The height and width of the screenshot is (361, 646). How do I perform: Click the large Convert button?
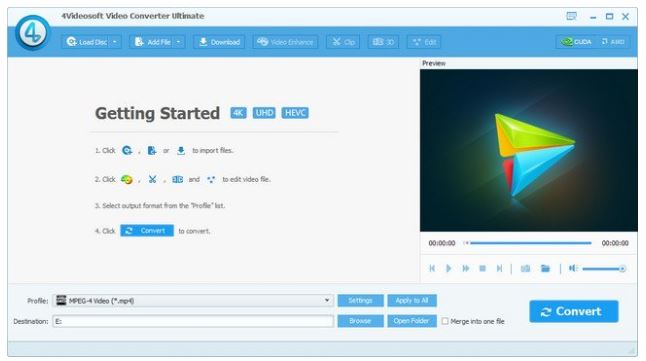coord(574,312)
